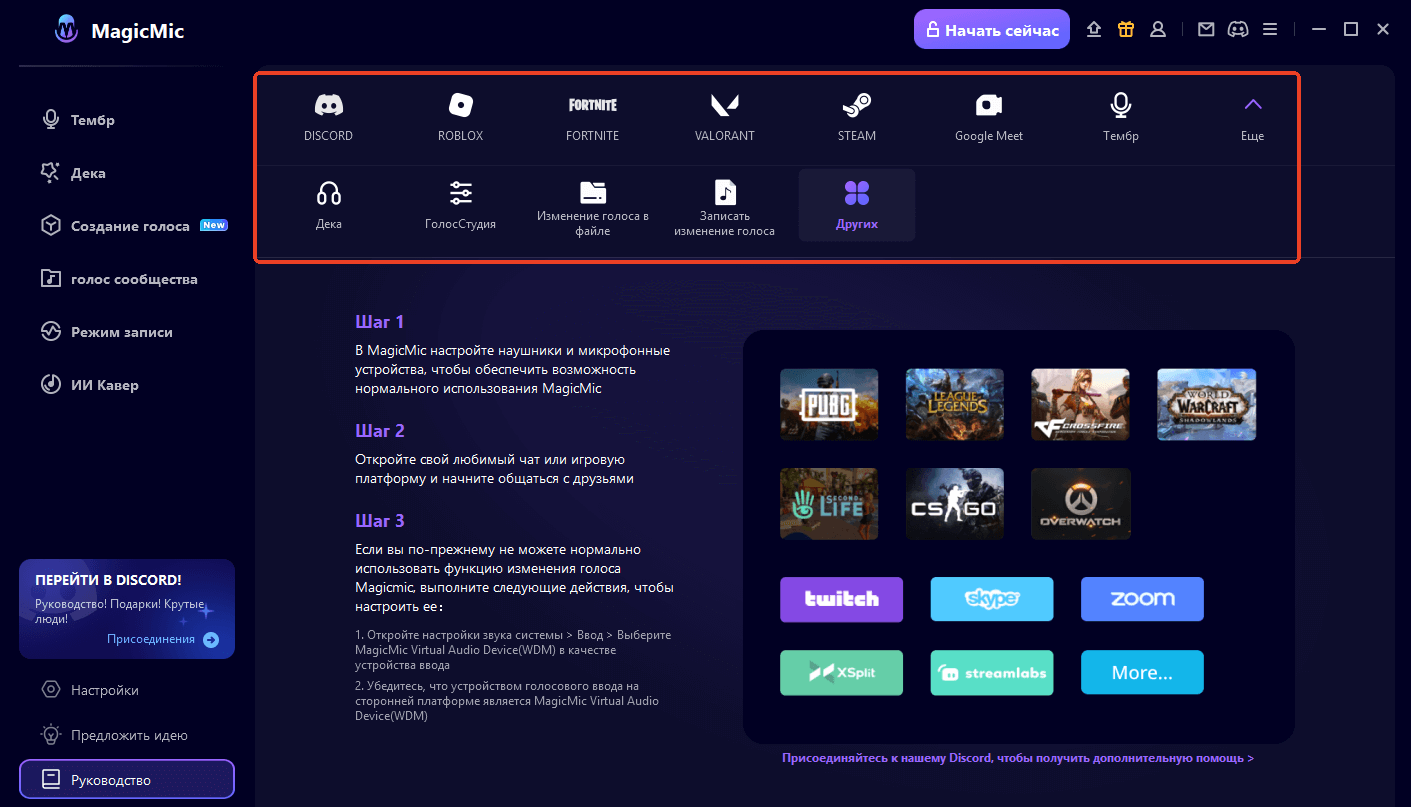
Task: Select the ROBLOX guide tab
Action: 460,118
